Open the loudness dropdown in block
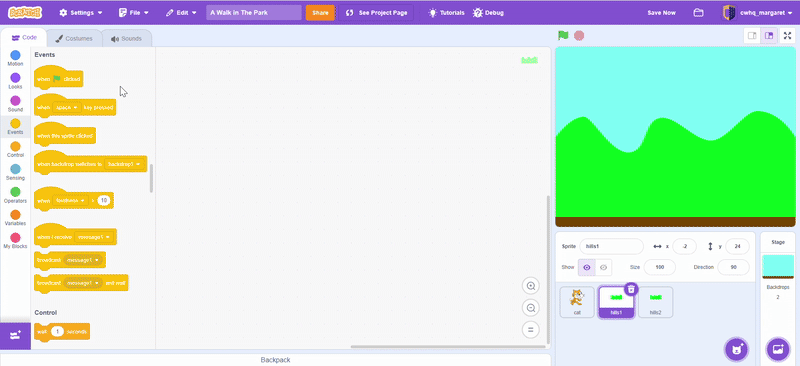The width and height of the screenshot is (800, 366). click(x=70, y=201)
